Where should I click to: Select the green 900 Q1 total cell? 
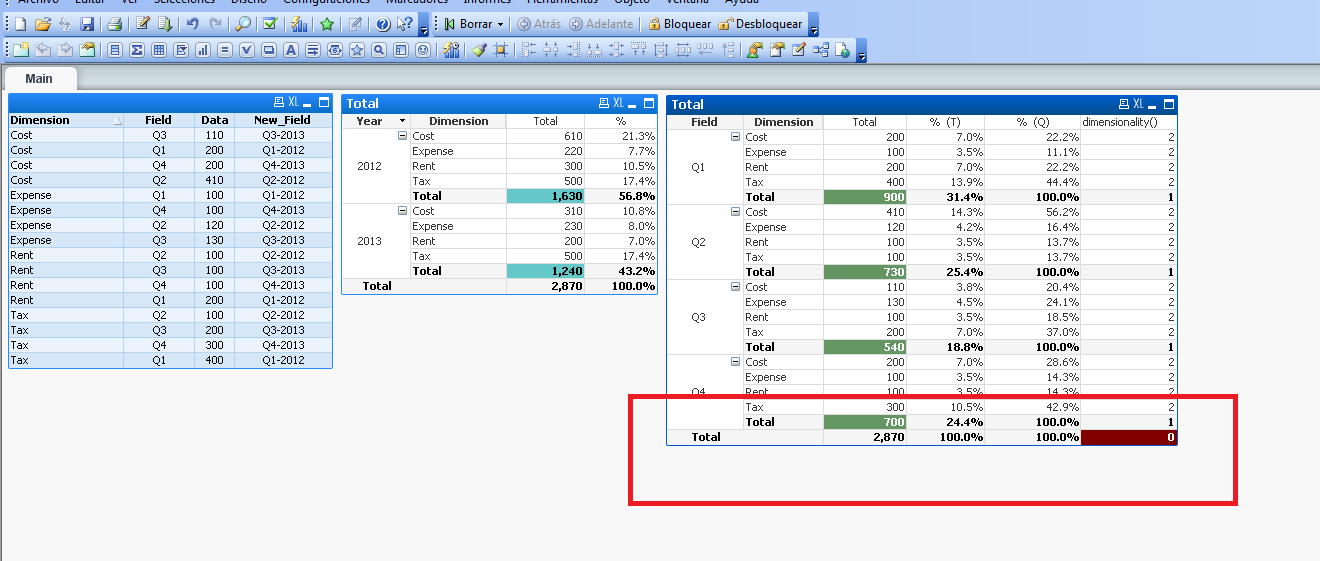coord(865,197)
